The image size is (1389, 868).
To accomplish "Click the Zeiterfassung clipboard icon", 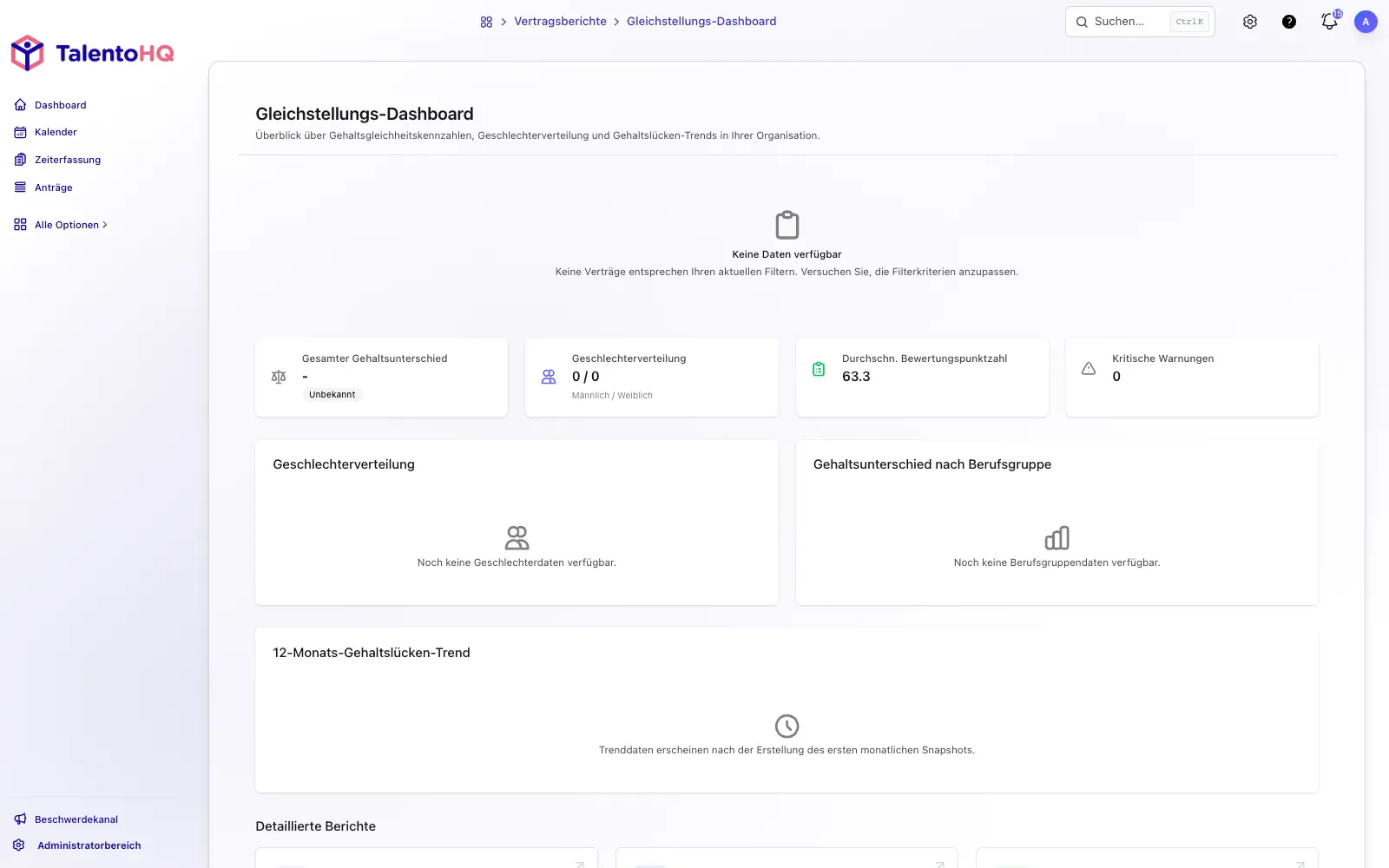I will point(20,160).
